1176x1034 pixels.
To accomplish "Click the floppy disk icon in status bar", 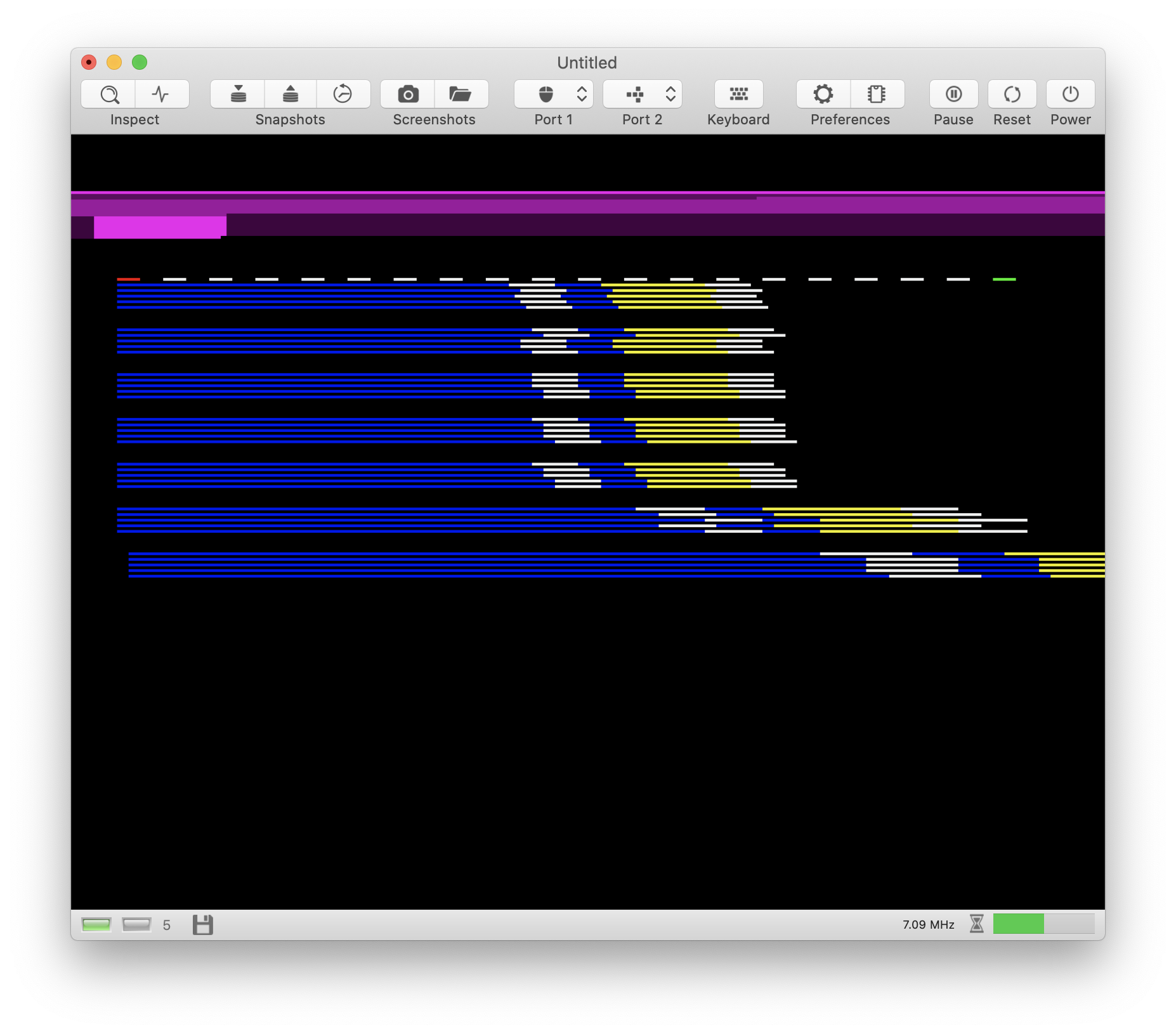I will [x=203, y=924].
